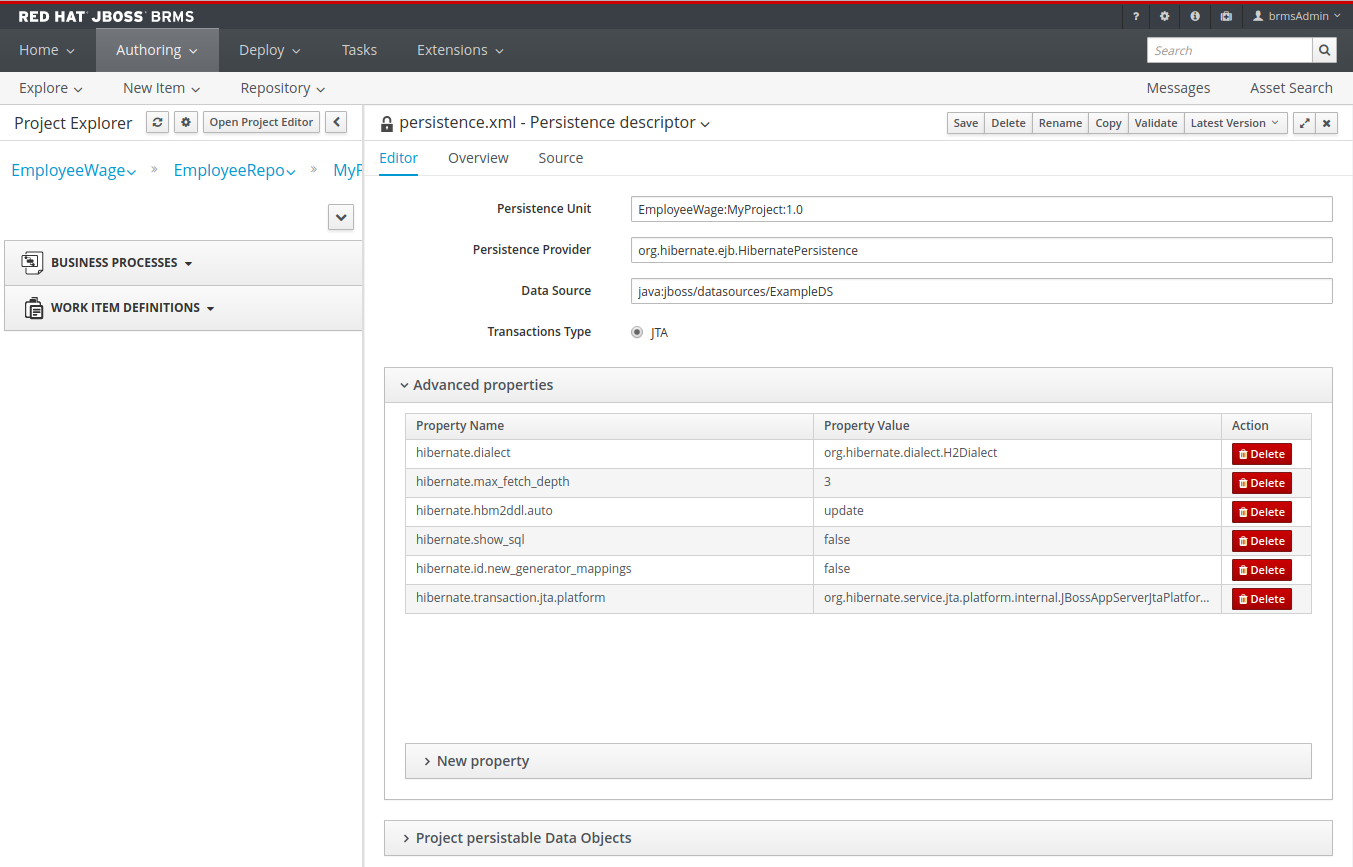Click the Data Source field
The image size is (1353, 867).
(x=982, y=291)
